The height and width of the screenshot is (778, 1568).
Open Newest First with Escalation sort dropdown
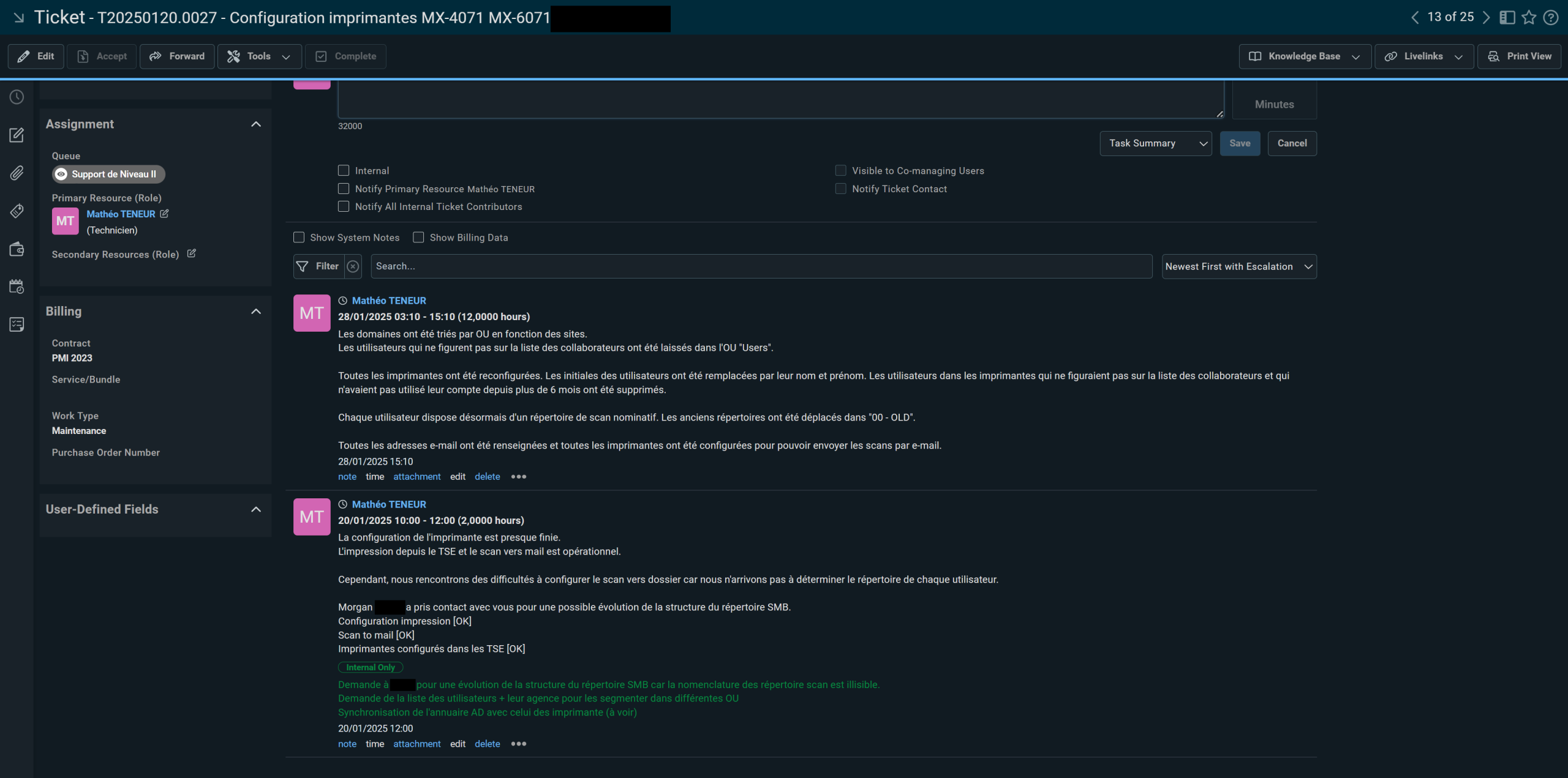coord(1239,266)
